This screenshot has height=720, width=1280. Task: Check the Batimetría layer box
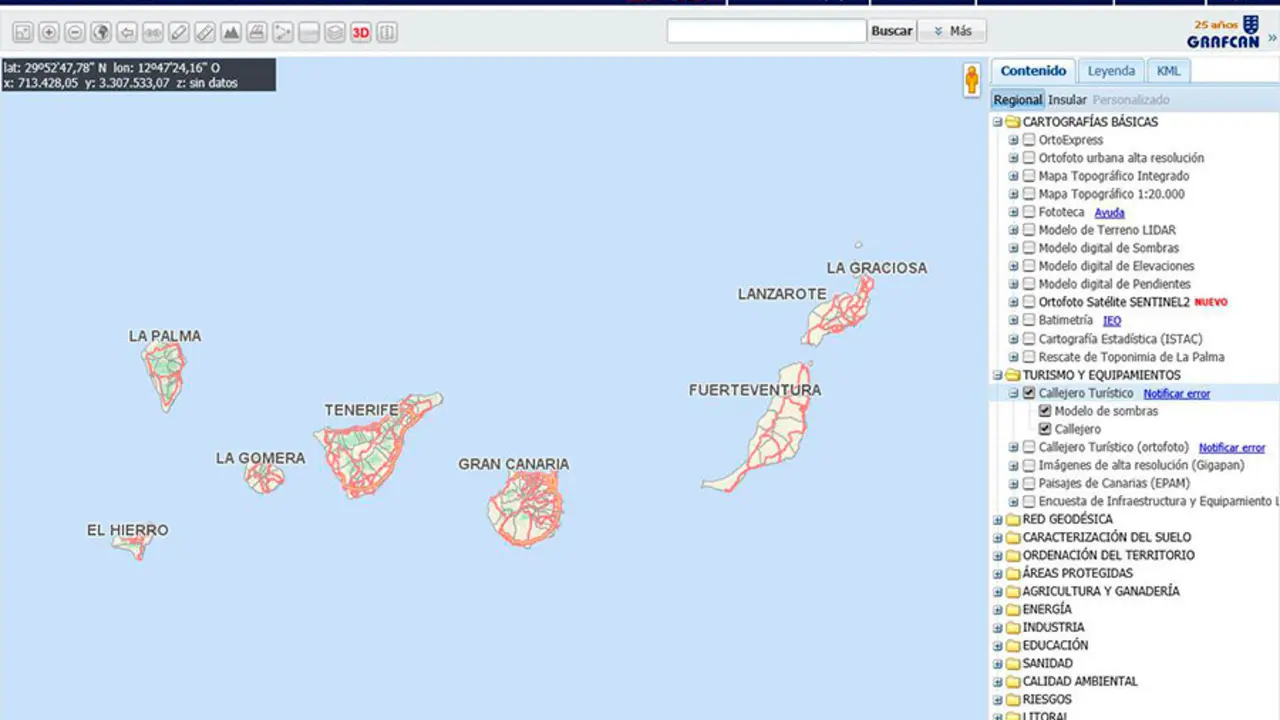[1029, 320]
